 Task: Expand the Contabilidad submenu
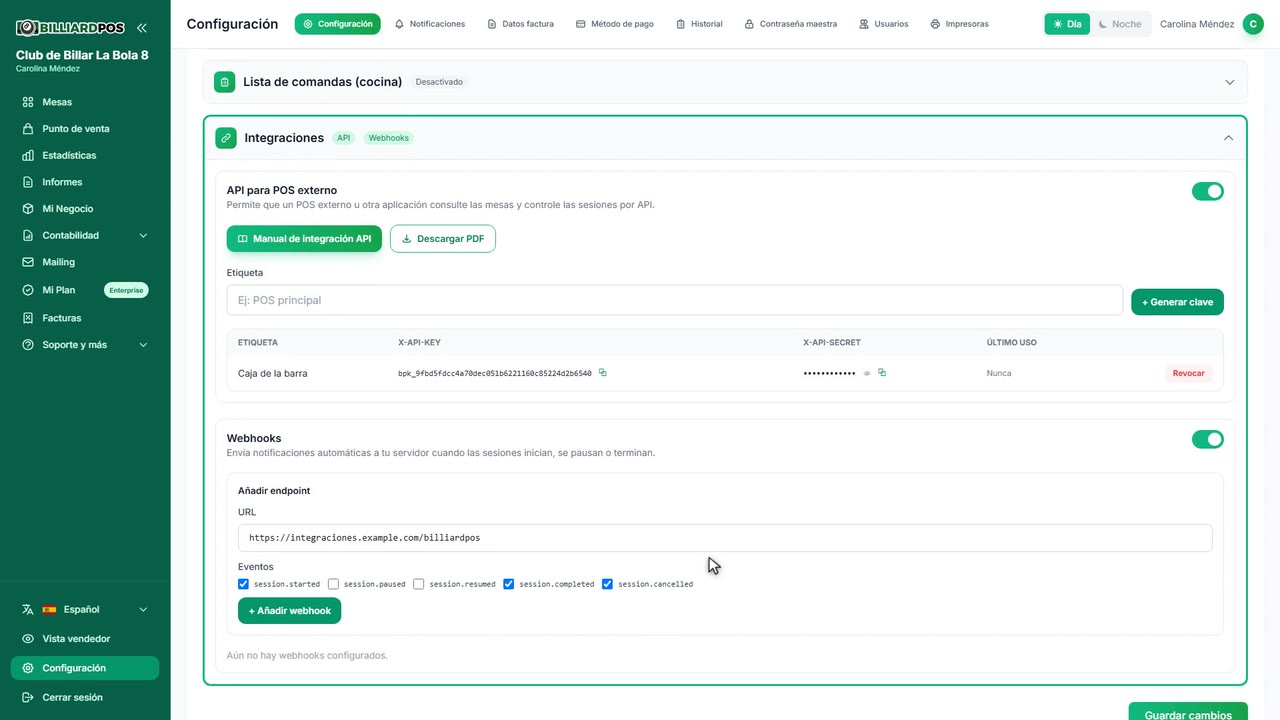coord(143,236)
